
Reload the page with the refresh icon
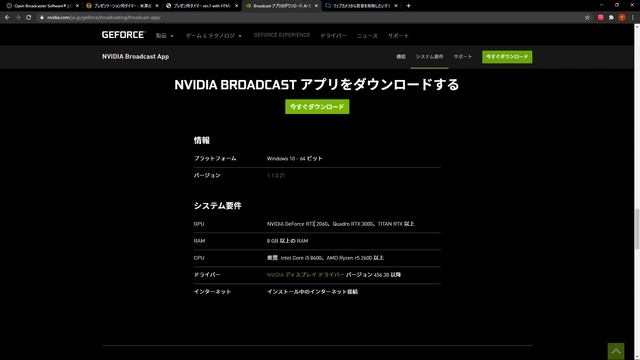29,18
